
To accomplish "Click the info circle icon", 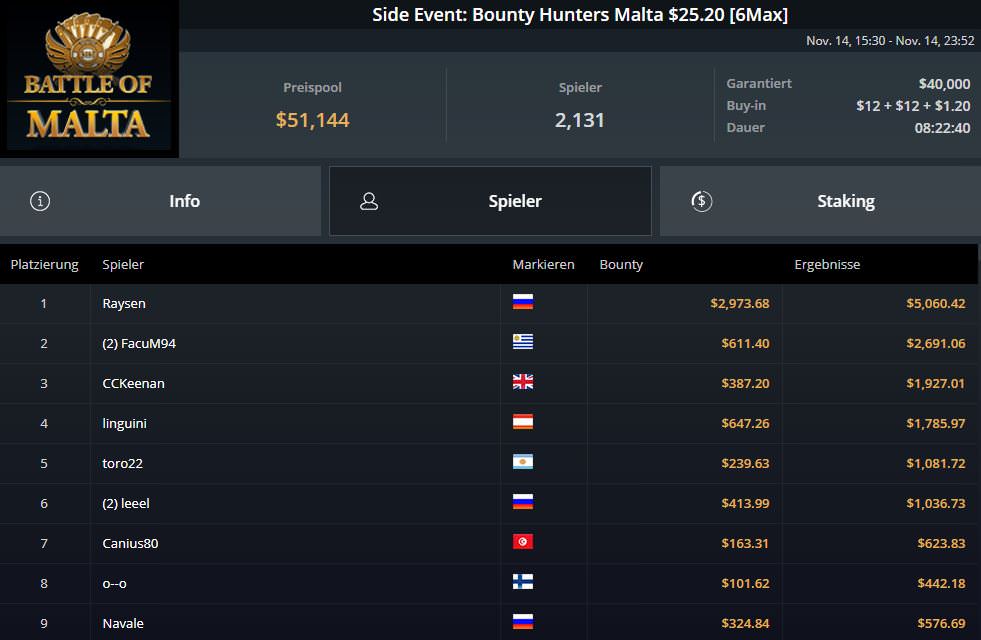I will pyautogui.click(x=40, y=201).
